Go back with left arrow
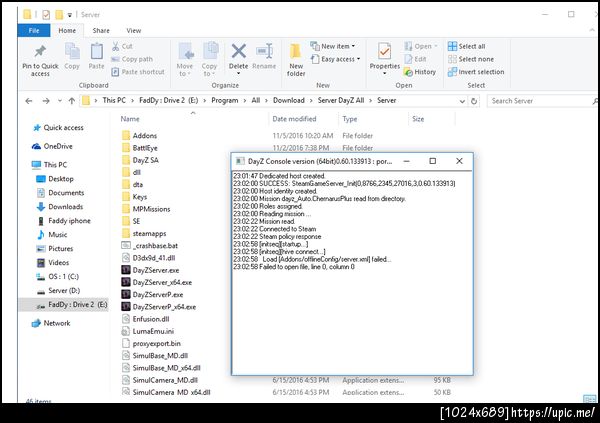Image resolution: width=600 pixels, height=423 pixels. [29, 101]
